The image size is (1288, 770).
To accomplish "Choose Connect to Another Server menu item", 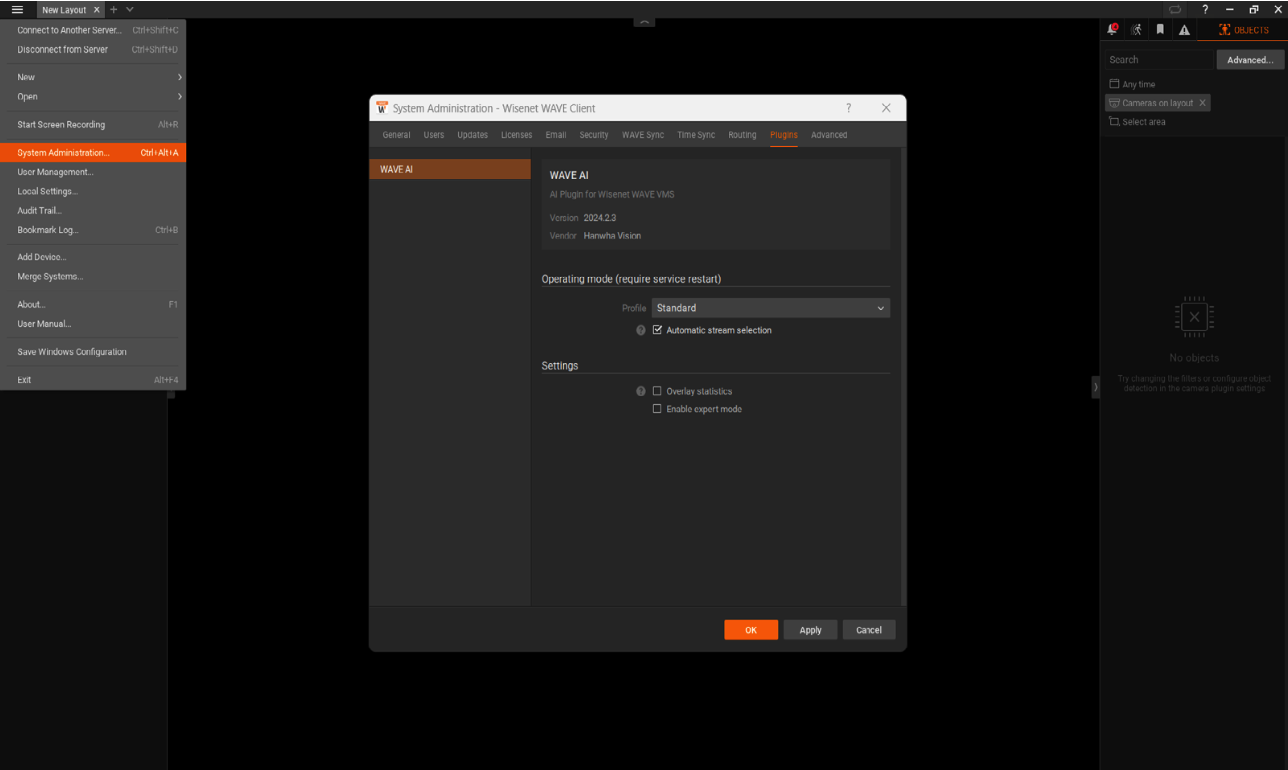I will point(93,30).
